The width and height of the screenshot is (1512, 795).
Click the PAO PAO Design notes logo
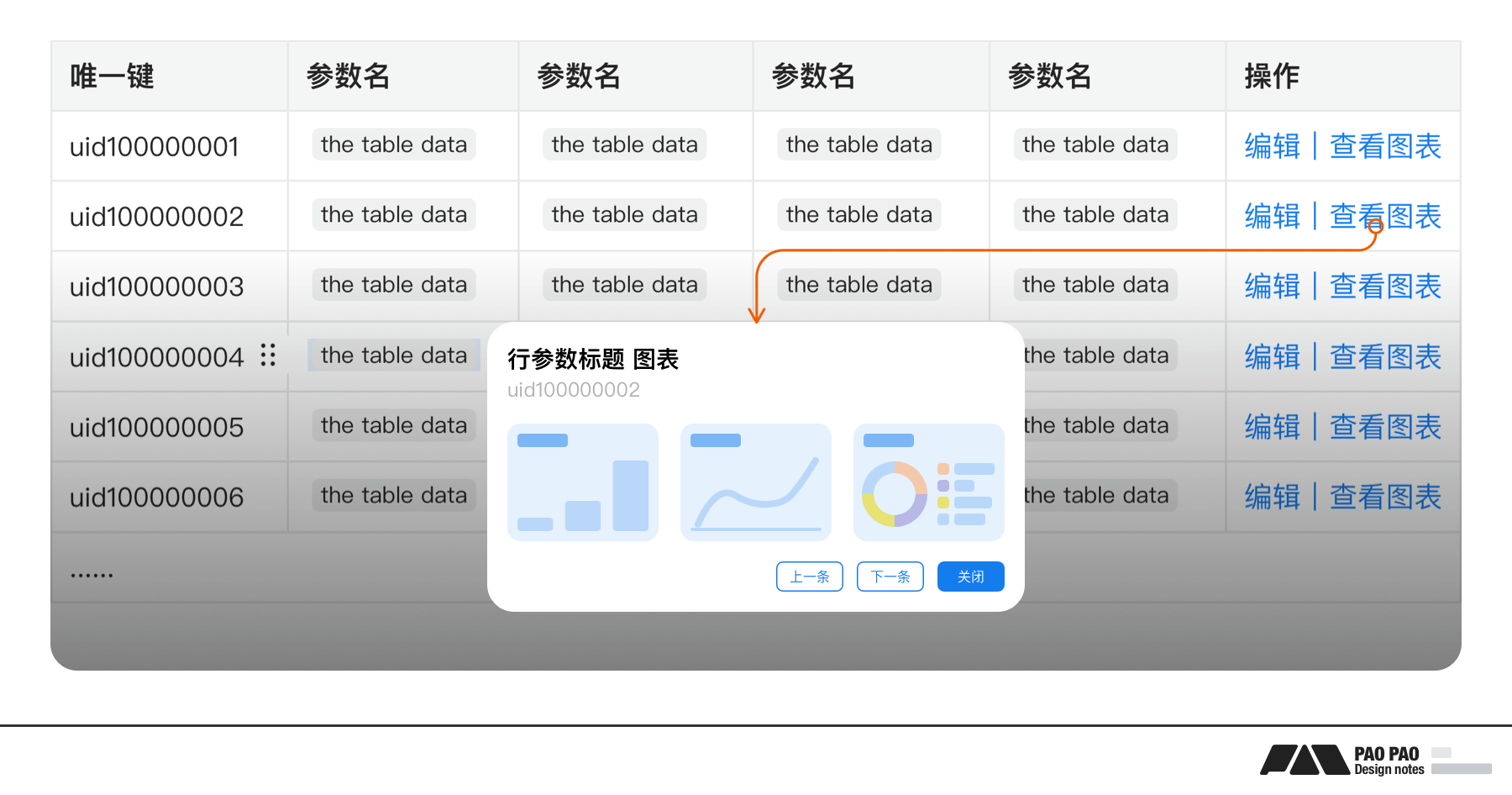coord(1344,760)
